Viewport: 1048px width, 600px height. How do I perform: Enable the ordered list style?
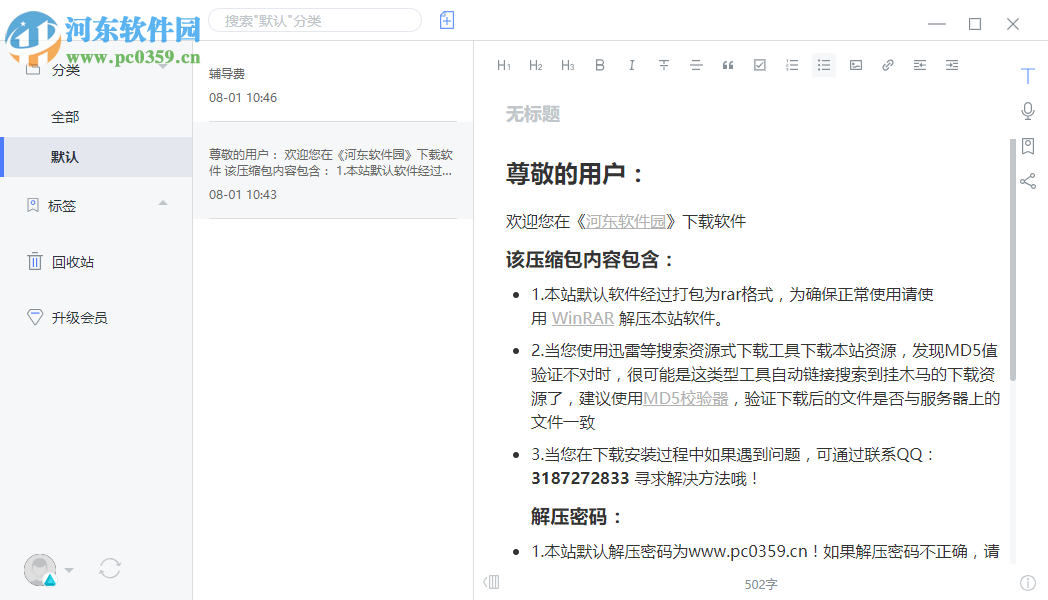coord(791,64)
